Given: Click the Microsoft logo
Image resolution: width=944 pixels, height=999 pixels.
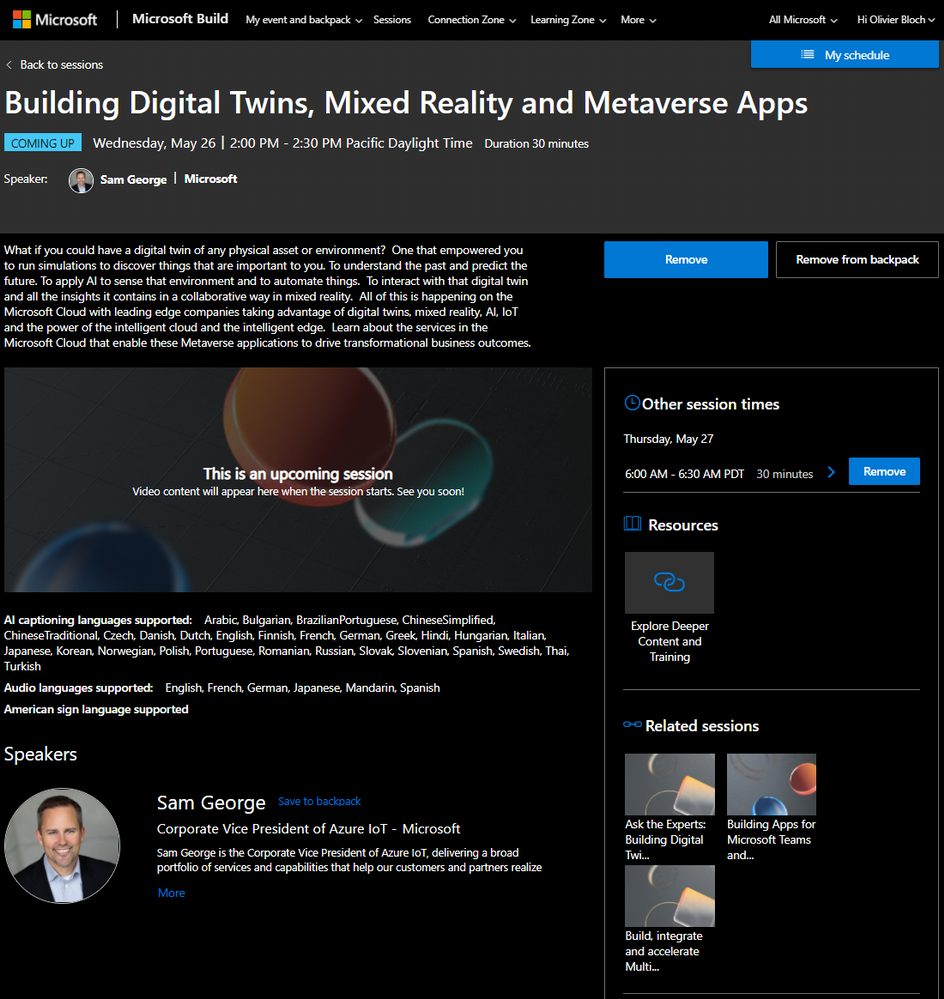Looking at the screenshot, I should click(x=55, y=19).
